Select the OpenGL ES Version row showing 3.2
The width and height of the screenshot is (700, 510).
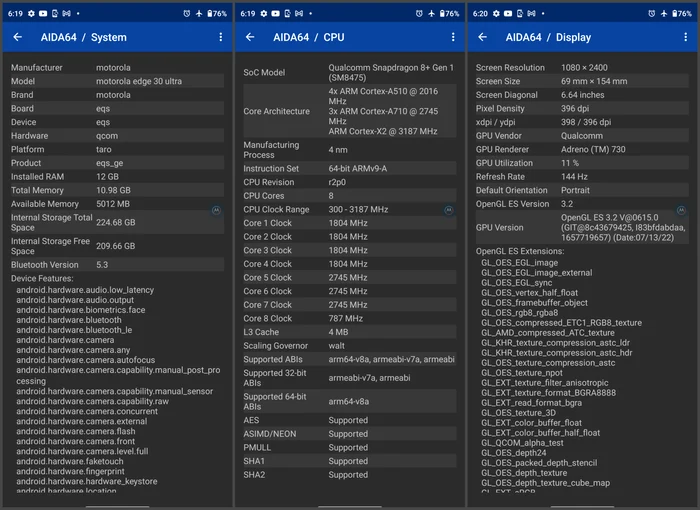[x=582, y=204]
